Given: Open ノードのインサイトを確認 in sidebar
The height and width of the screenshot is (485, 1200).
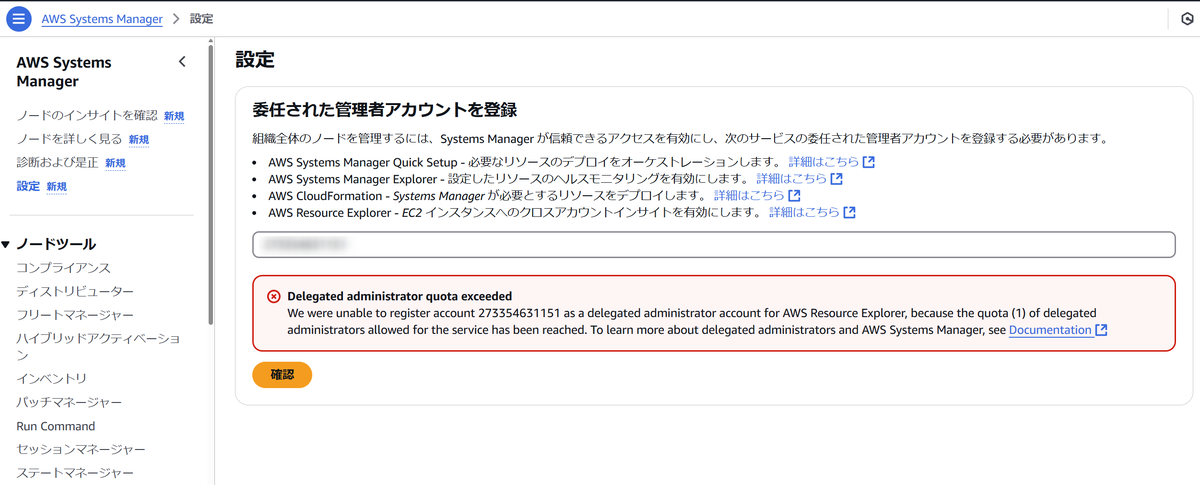Looking at the screenshot, I should 87,115.
